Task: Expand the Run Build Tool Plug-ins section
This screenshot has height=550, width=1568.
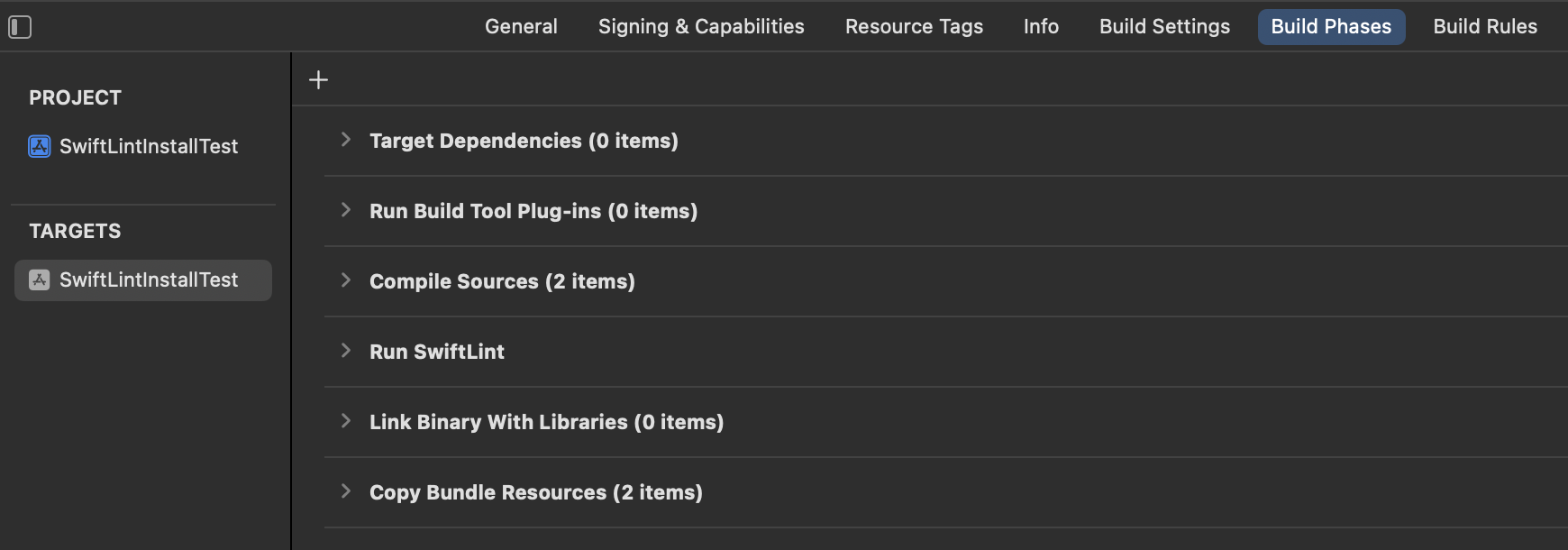Action: [345, 210]
